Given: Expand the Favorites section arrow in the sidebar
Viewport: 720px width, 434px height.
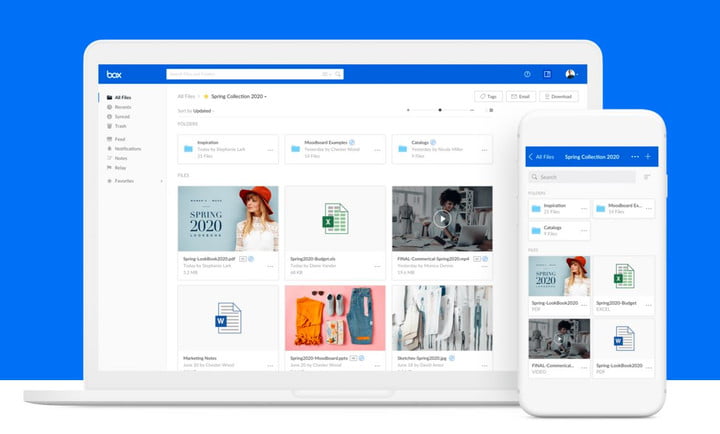Looking at the screenshot, I should tap(161, 181).
